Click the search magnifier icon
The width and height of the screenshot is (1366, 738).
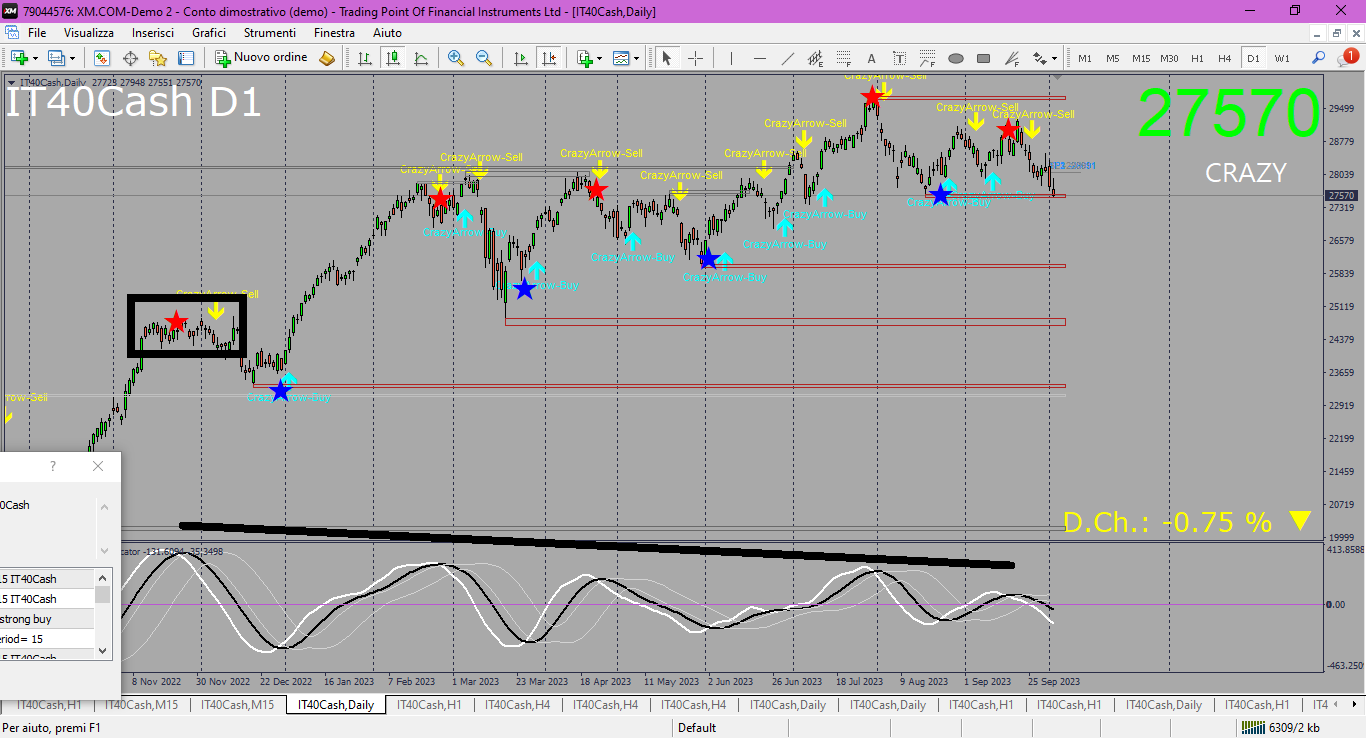point(1319,58)
